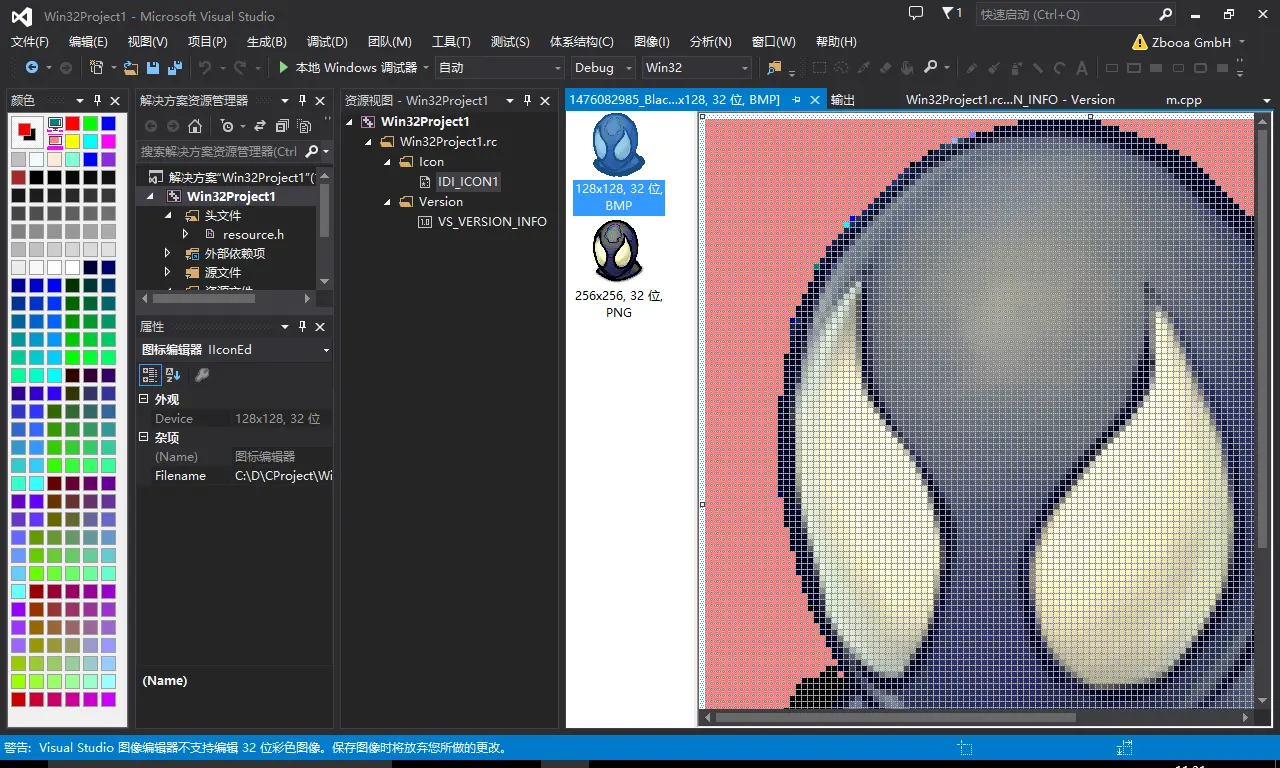Click the Open File folder icon
Image resolution: width=1280 pixels, height=768 pixels.
coord(130,68)
